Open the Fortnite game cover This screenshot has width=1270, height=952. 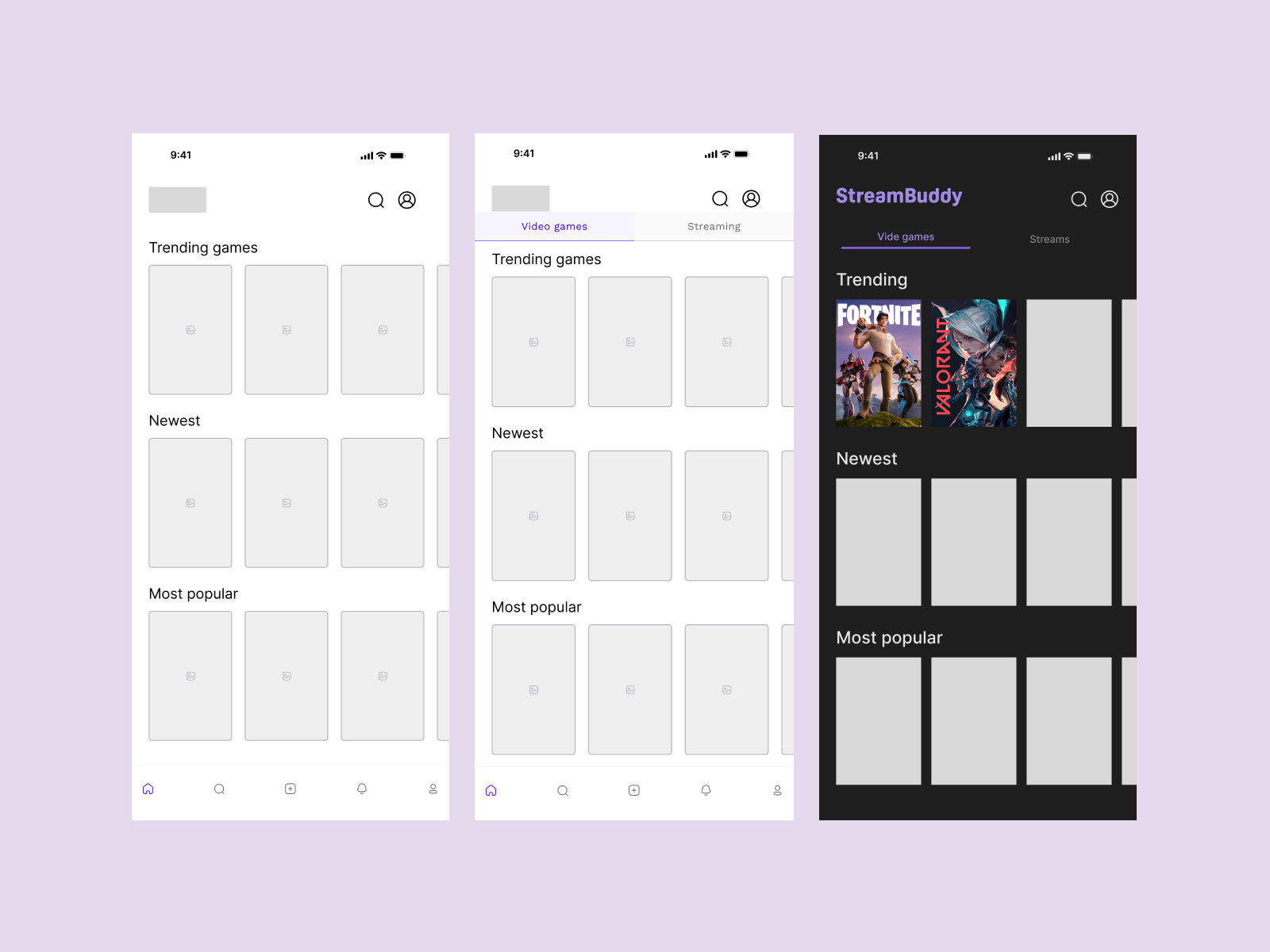point(879,363)
